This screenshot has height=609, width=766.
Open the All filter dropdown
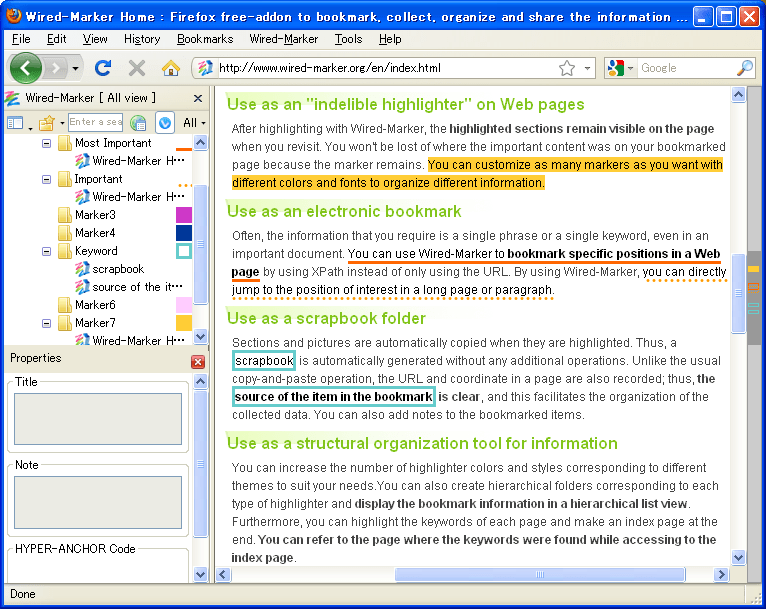[194, 123]
